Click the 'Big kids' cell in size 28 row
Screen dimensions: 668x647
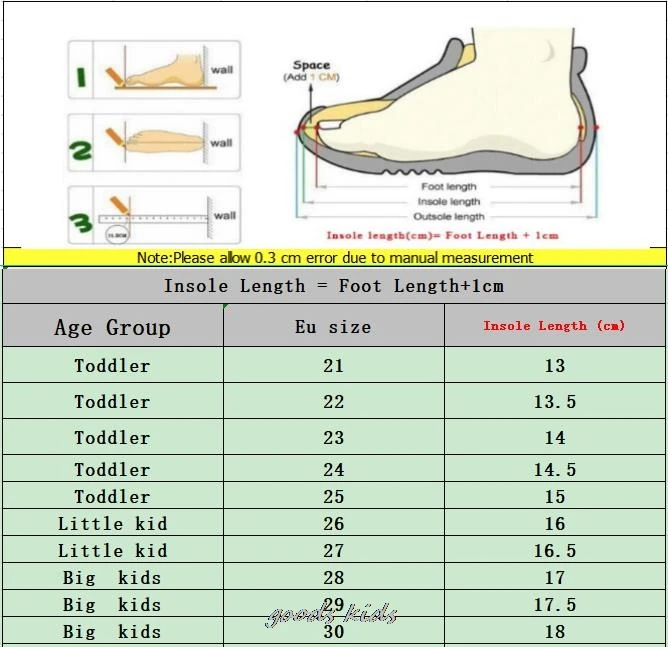click(113, 577)
